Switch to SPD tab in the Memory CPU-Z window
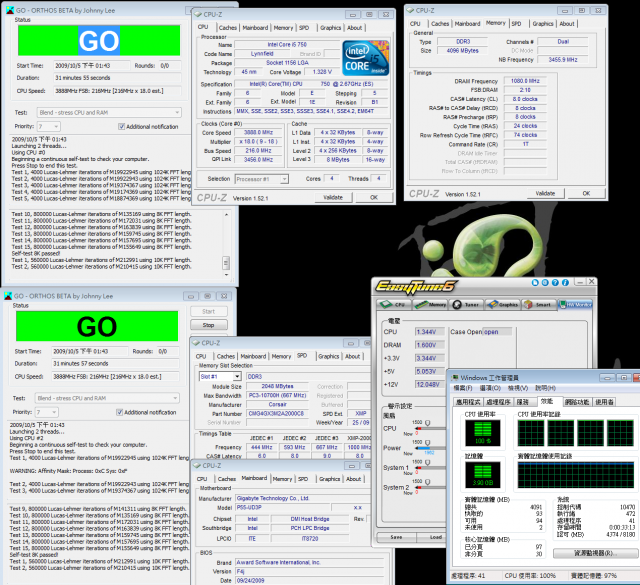Image resolution: width=640 pixels, height=585 pixels. click(x=516, y=24)
